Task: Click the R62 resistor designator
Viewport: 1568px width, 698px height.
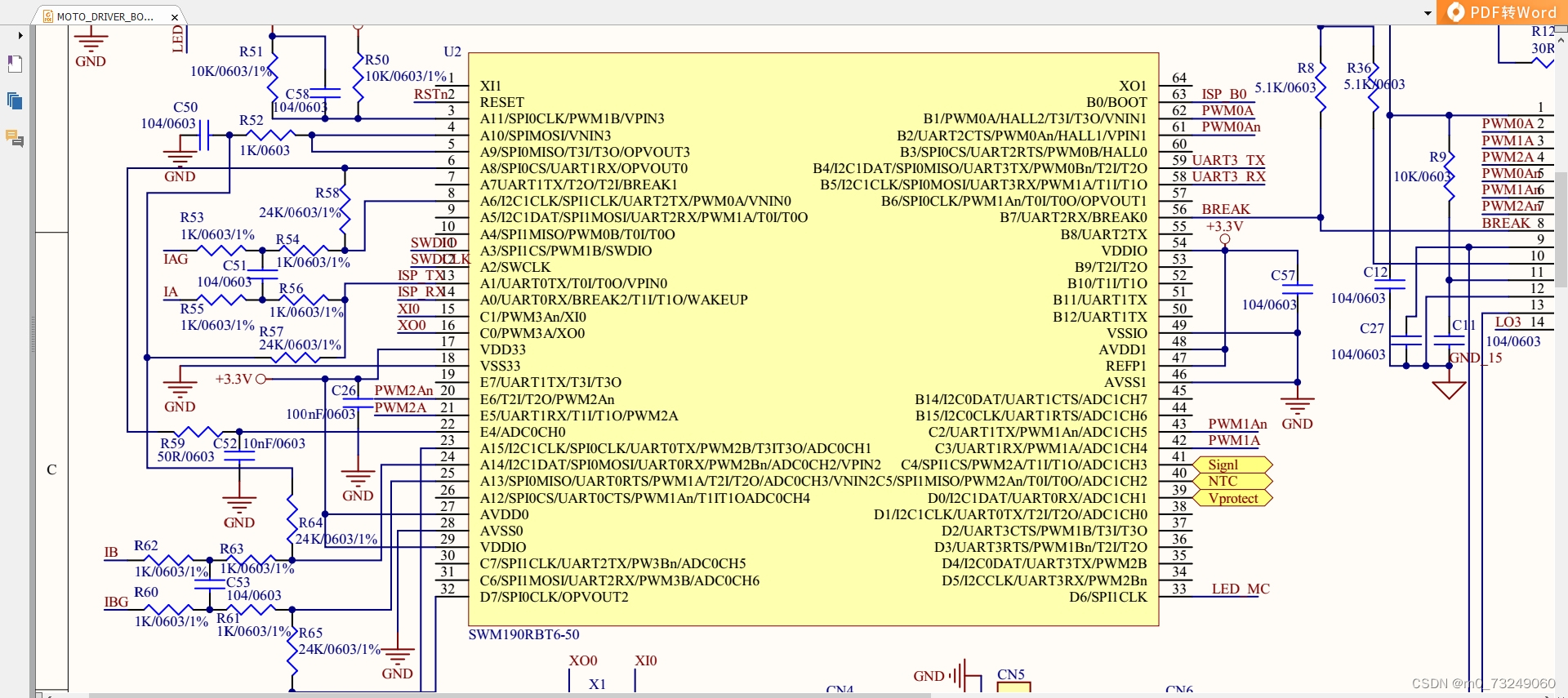Action: [x=146, y=545]
